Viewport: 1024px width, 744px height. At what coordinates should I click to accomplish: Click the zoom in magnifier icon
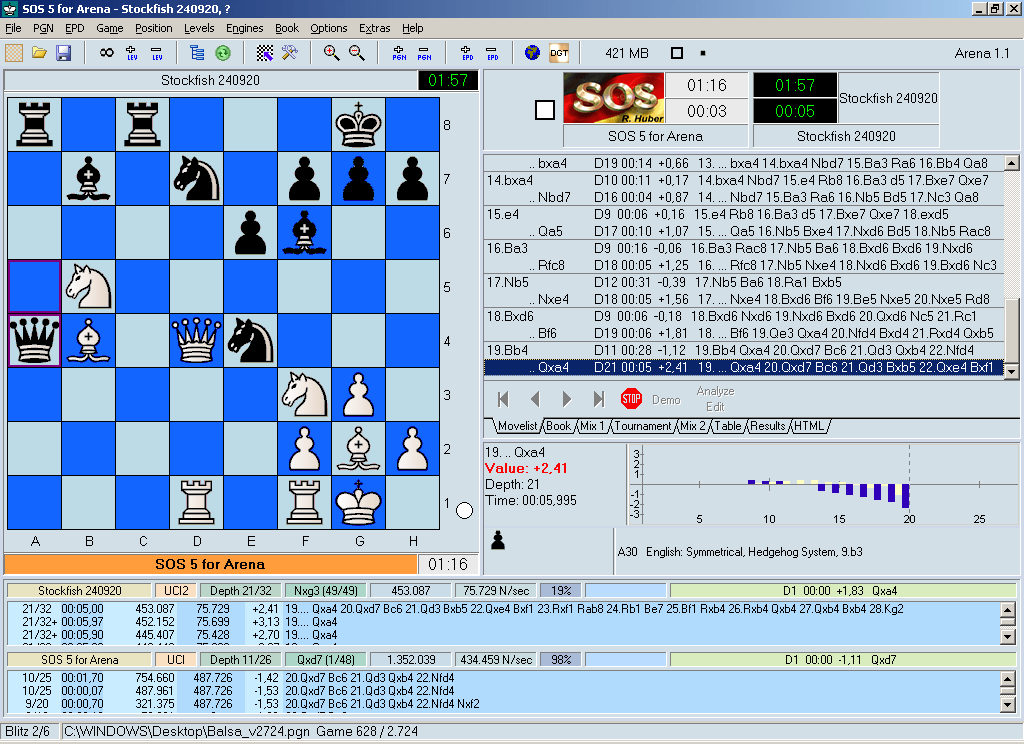coord(332,53)
